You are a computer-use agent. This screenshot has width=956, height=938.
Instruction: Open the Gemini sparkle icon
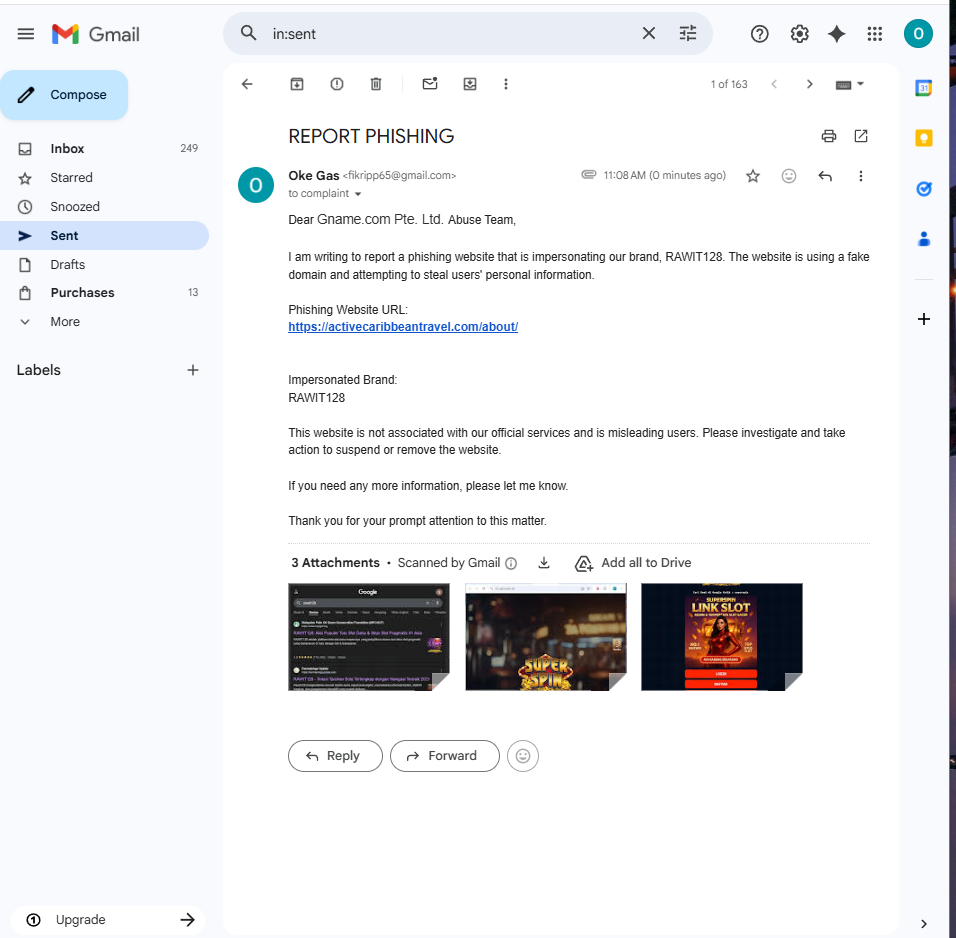click(x=836, y=34)
